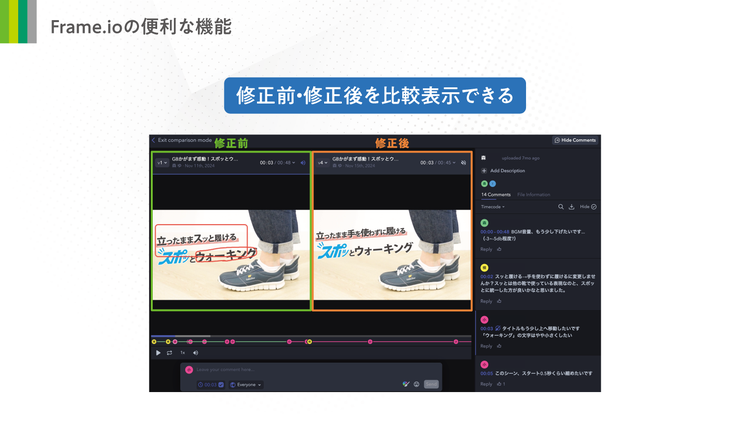Click the Send button
Image resolution: width=750 pixels, height=422 pixels.
431,384
